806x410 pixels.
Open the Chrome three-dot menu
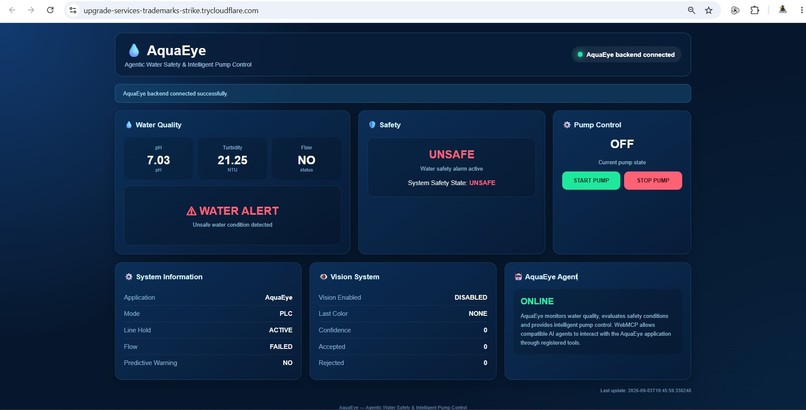tap(802, 10)
